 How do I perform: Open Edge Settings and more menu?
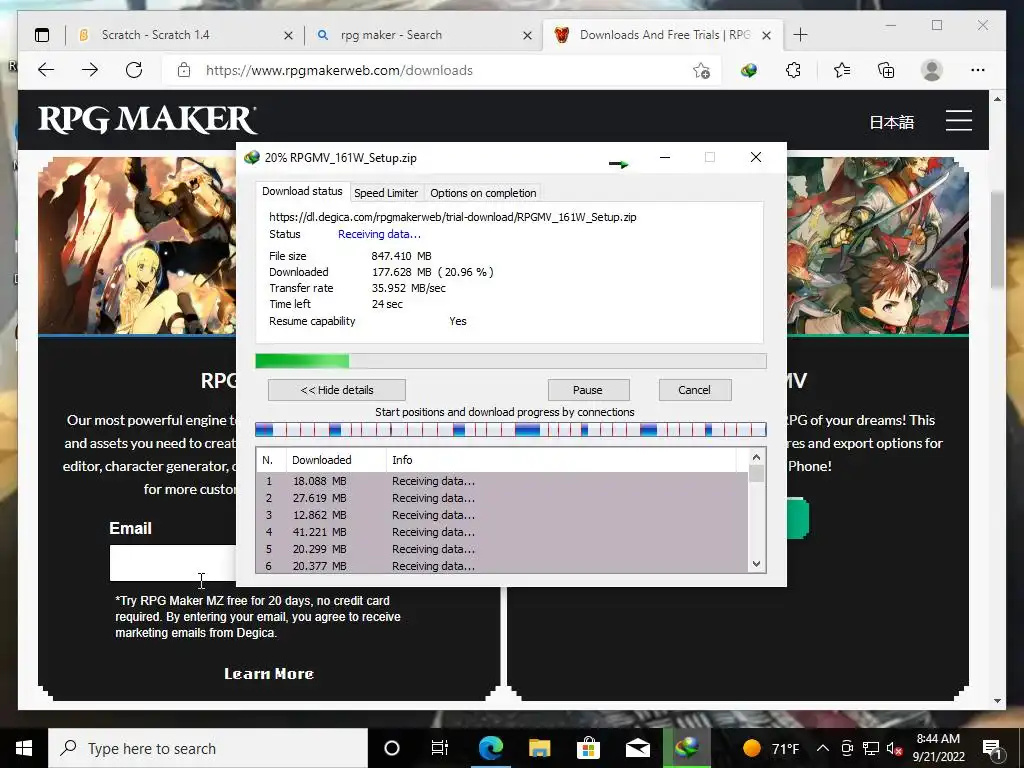pos(978,70)
